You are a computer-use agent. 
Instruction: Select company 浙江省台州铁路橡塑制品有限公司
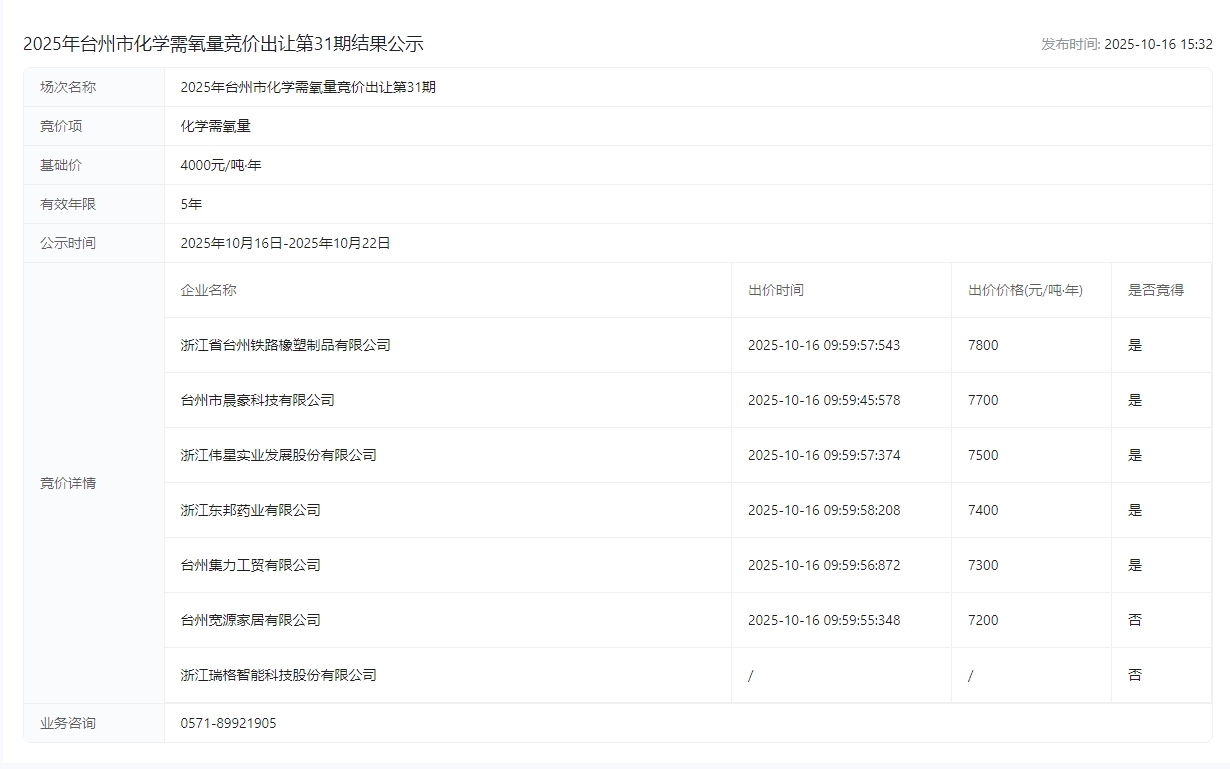(285, 345)
